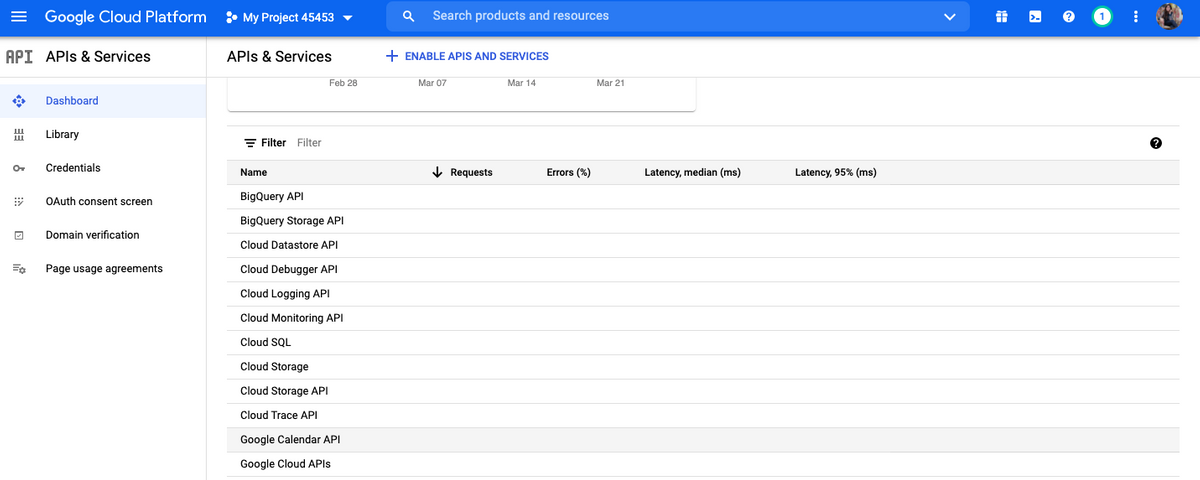Go to Domain verification page
This screenshot has height=480, width=1200.
point(92,235)
